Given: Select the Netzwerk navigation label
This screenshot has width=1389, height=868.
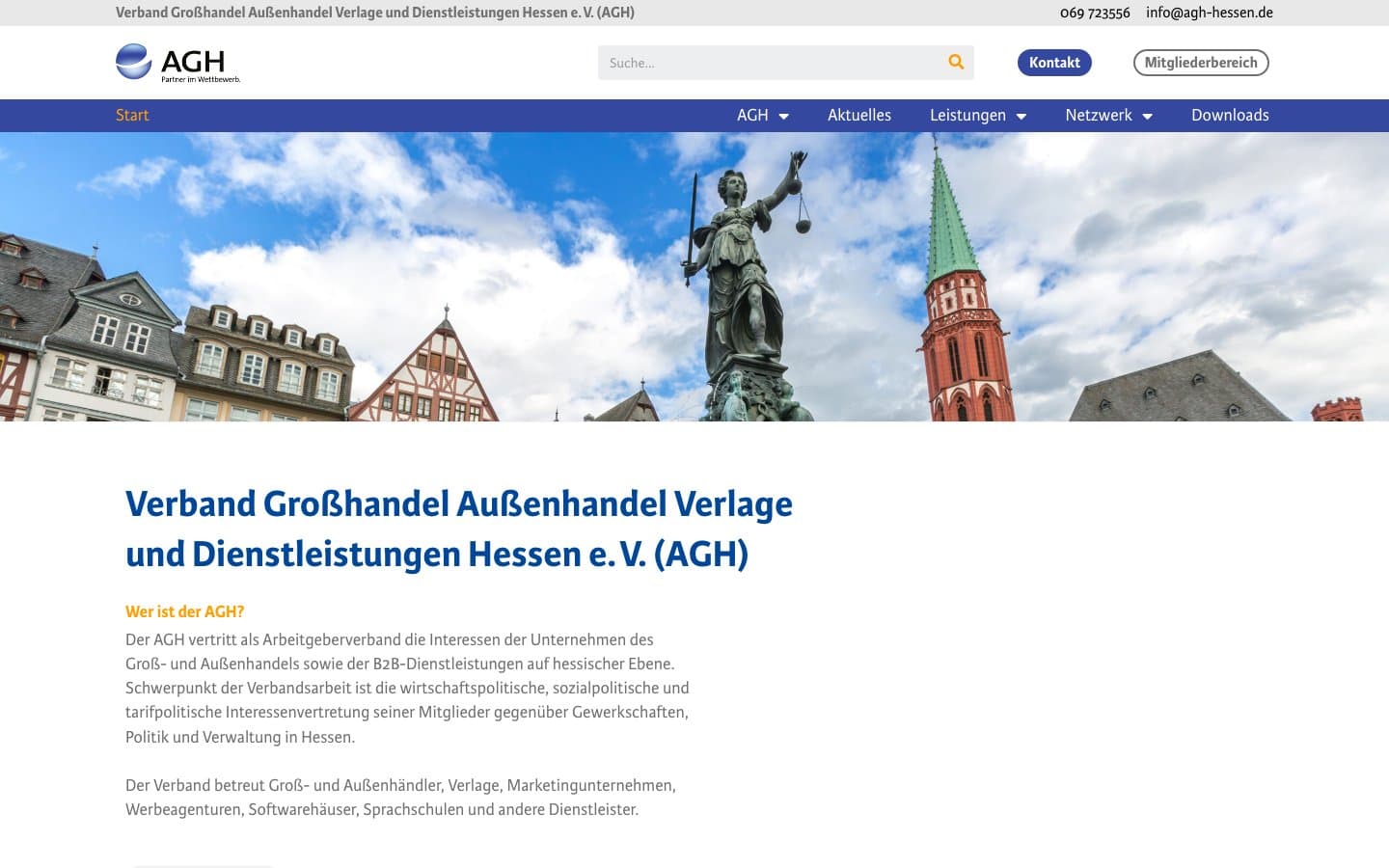Looking at the screenshot, I should click(1099, 115).
